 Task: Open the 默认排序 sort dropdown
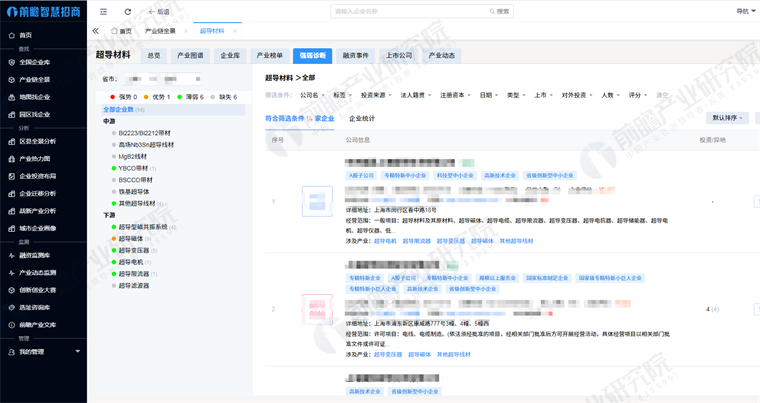click(x=729, y=118)
